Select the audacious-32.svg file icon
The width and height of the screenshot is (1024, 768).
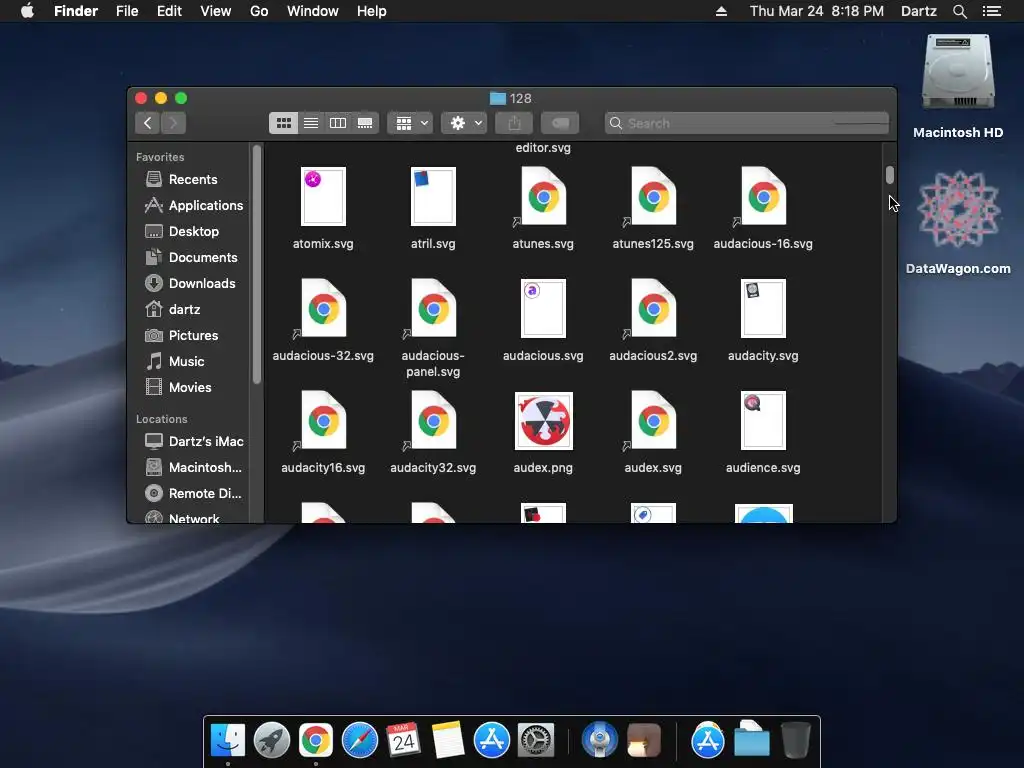323,308
